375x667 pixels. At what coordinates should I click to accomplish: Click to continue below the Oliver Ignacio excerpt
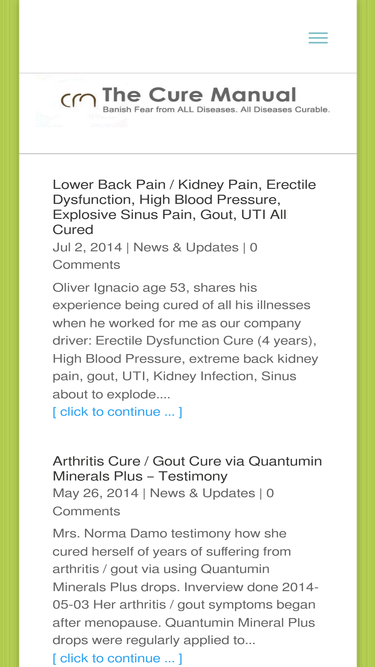tap(117, 412)
